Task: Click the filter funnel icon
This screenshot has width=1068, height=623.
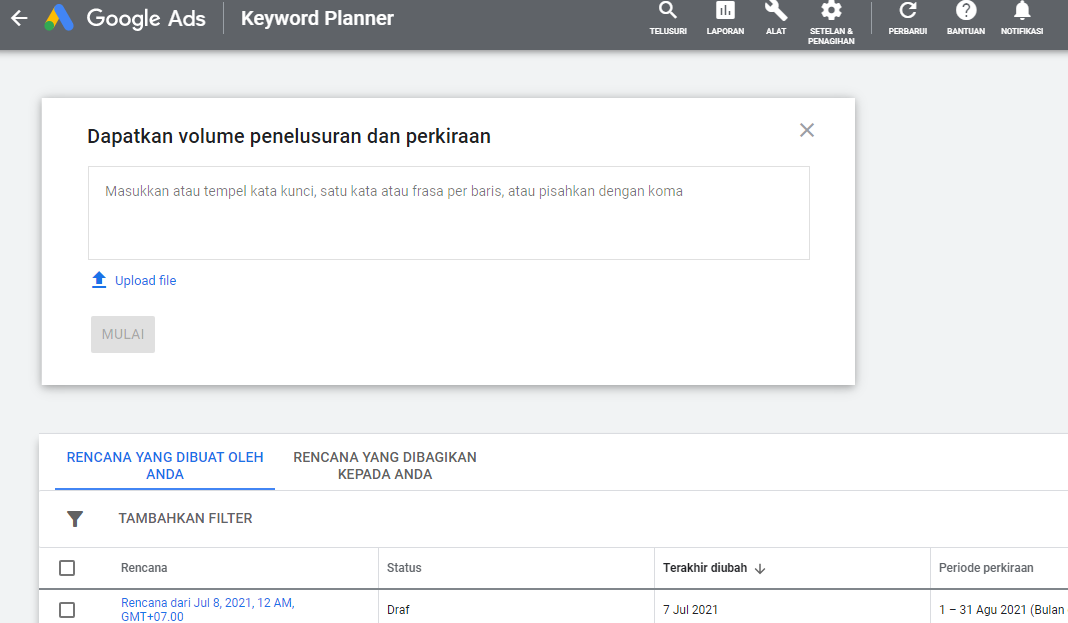Action: (75, 519)
